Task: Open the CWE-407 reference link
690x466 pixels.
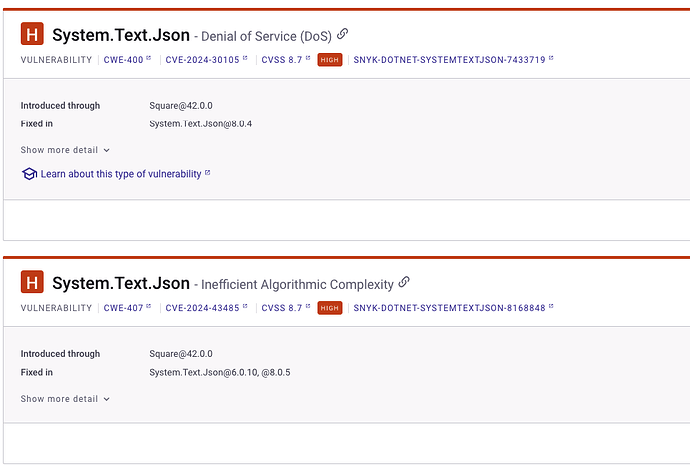Action: pyautogui.click(x=124, y=308)
